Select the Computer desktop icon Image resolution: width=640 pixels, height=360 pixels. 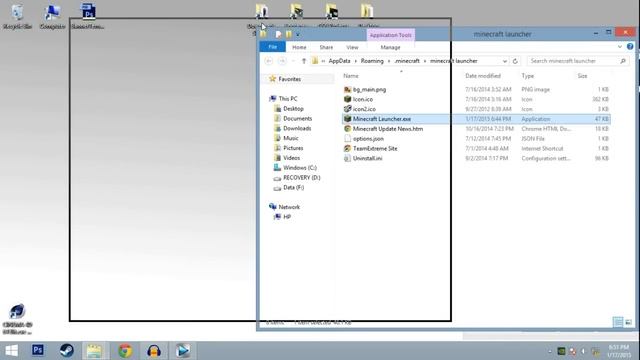52,16
